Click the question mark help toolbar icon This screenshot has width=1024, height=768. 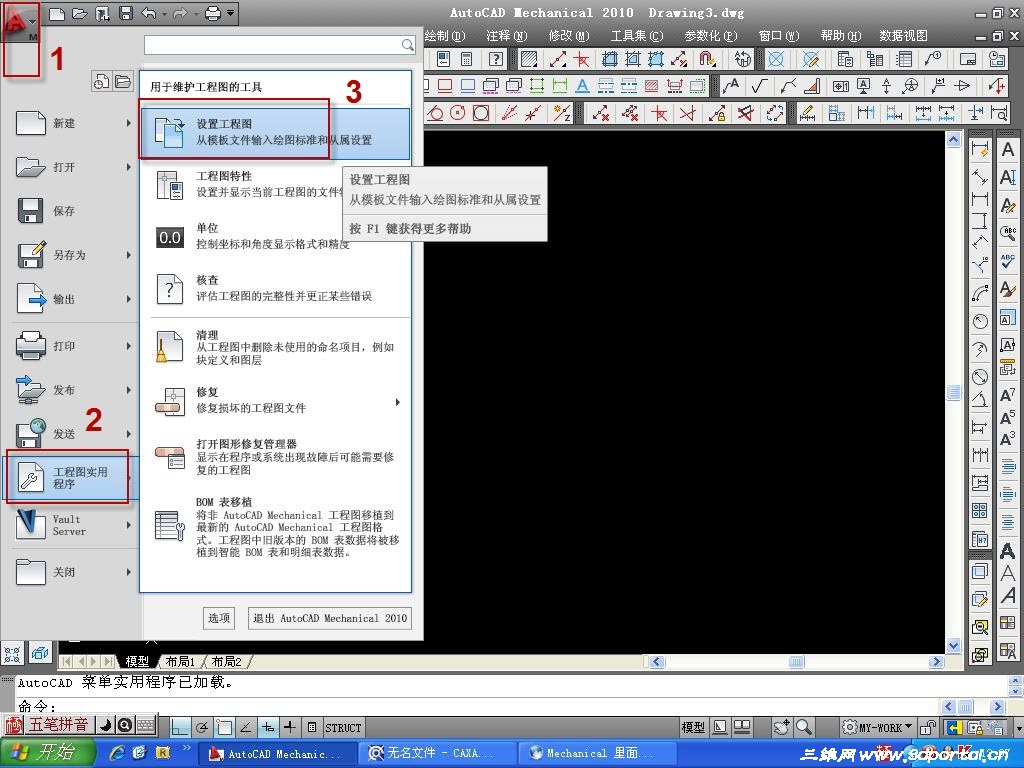496,59
